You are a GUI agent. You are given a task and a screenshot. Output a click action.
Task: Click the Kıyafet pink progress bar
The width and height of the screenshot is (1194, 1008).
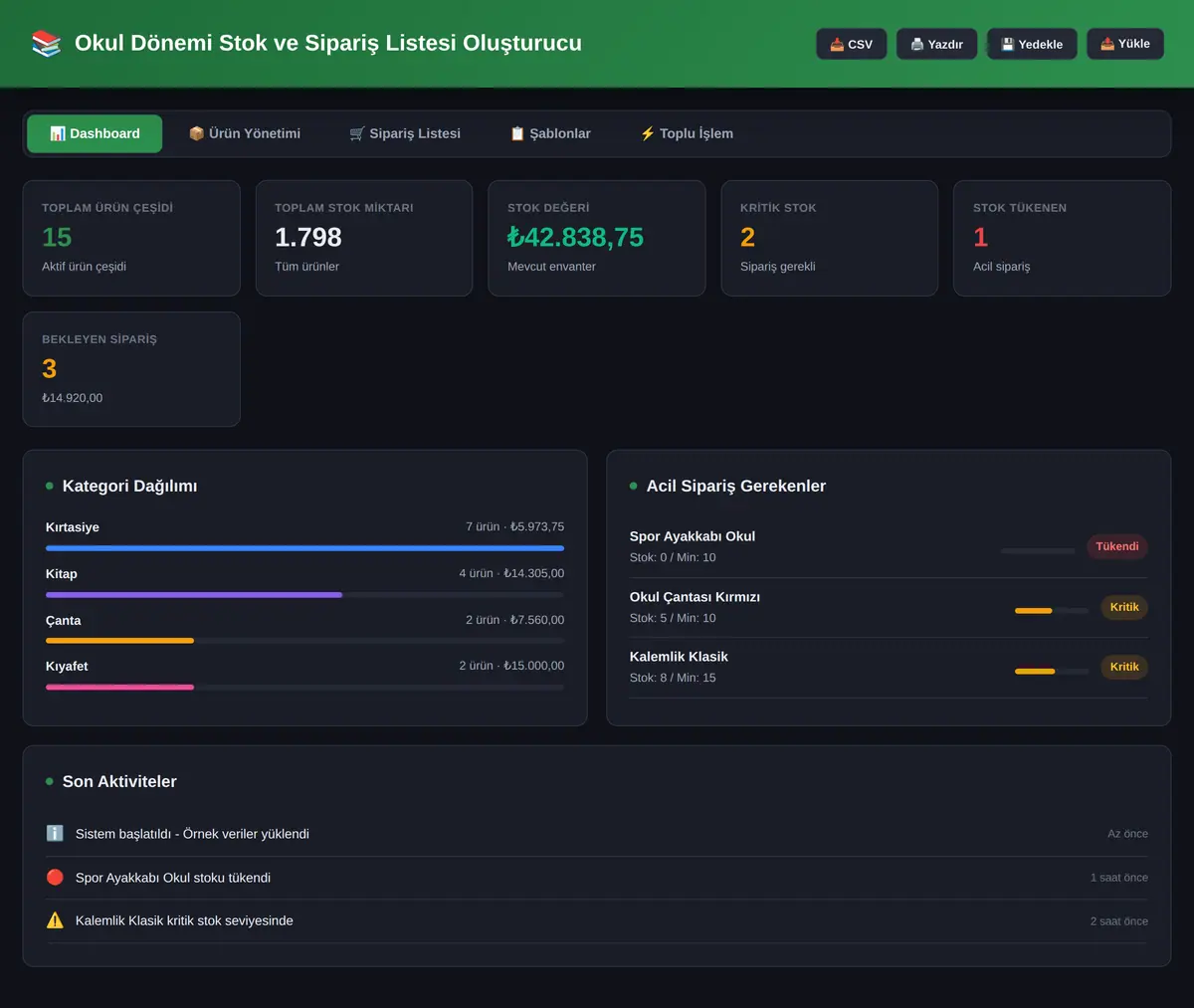pos(119,687)
